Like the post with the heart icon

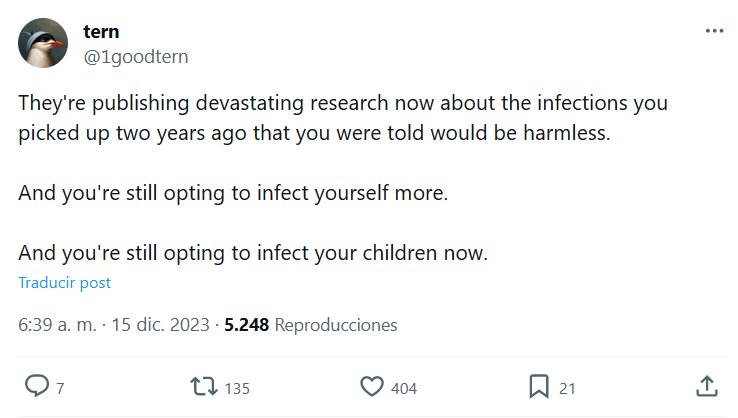(x=371, y=386)
